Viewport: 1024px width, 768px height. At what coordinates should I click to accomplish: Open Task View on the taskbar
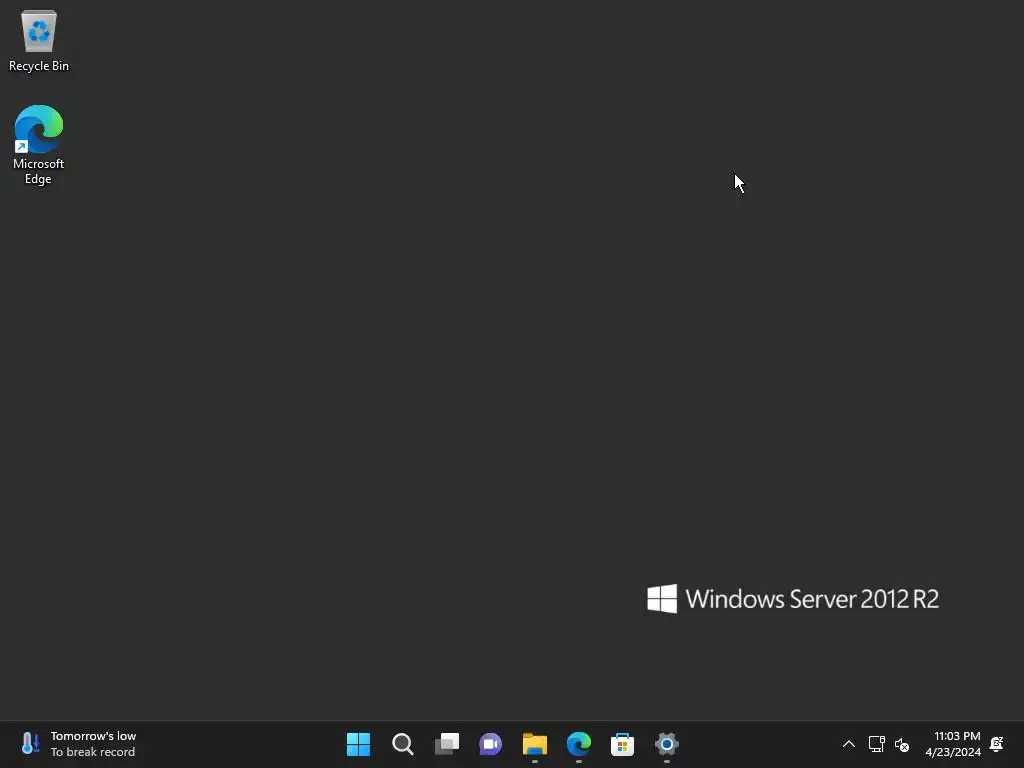(x=447, y=744)
